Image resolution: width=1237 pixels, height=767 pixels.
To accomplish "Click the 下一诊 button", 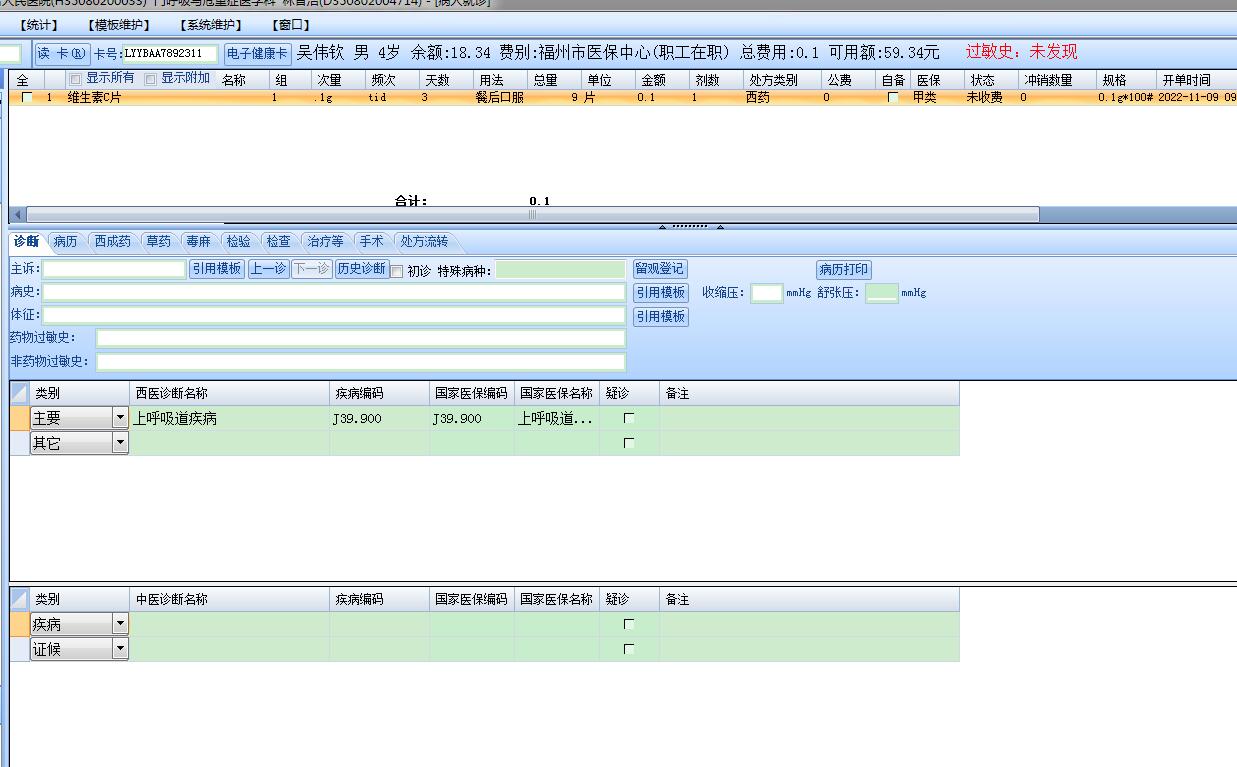I will coord(312,269).
